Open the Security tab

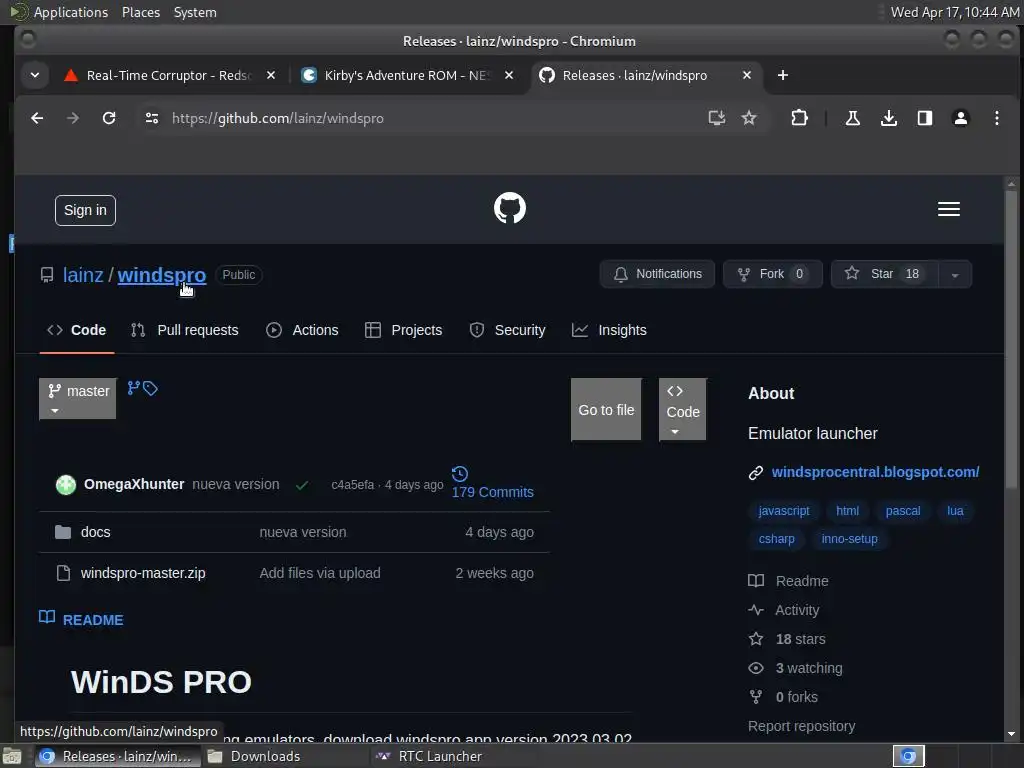(x=507, y=330)
